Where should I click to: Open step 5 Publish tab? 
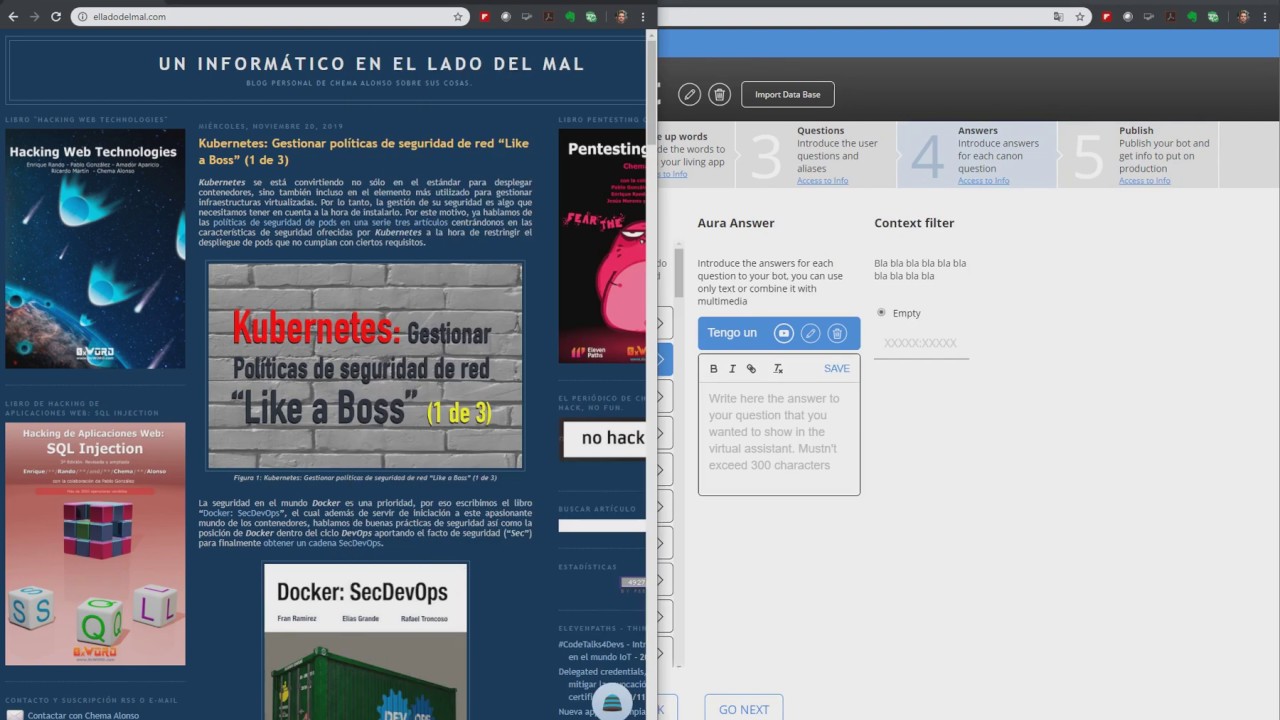point(1138,155)
